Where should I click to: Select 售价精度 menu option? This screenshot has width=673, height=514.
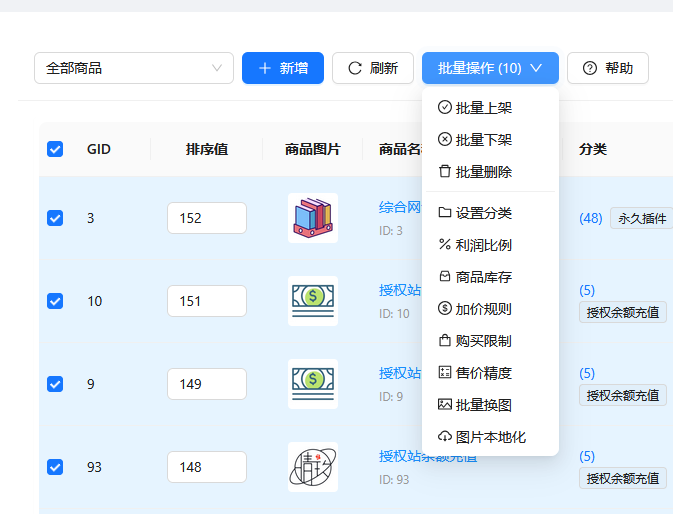(x=483, y=373)
